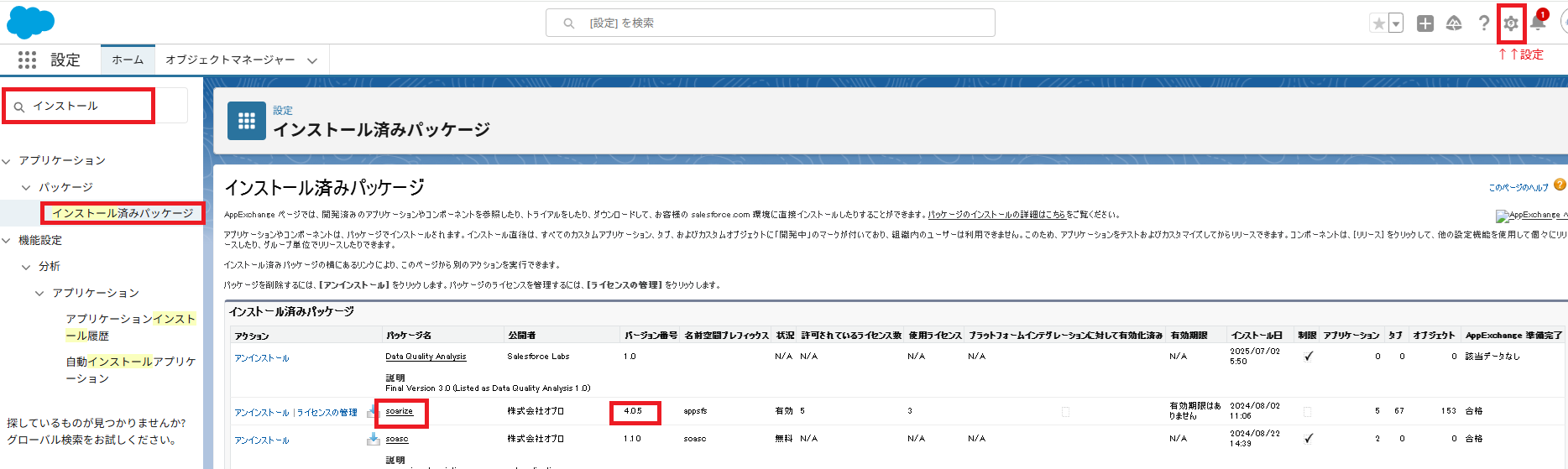Open the Setup gear icon menu
1568x469 pixels.
tap(1511, 23)
